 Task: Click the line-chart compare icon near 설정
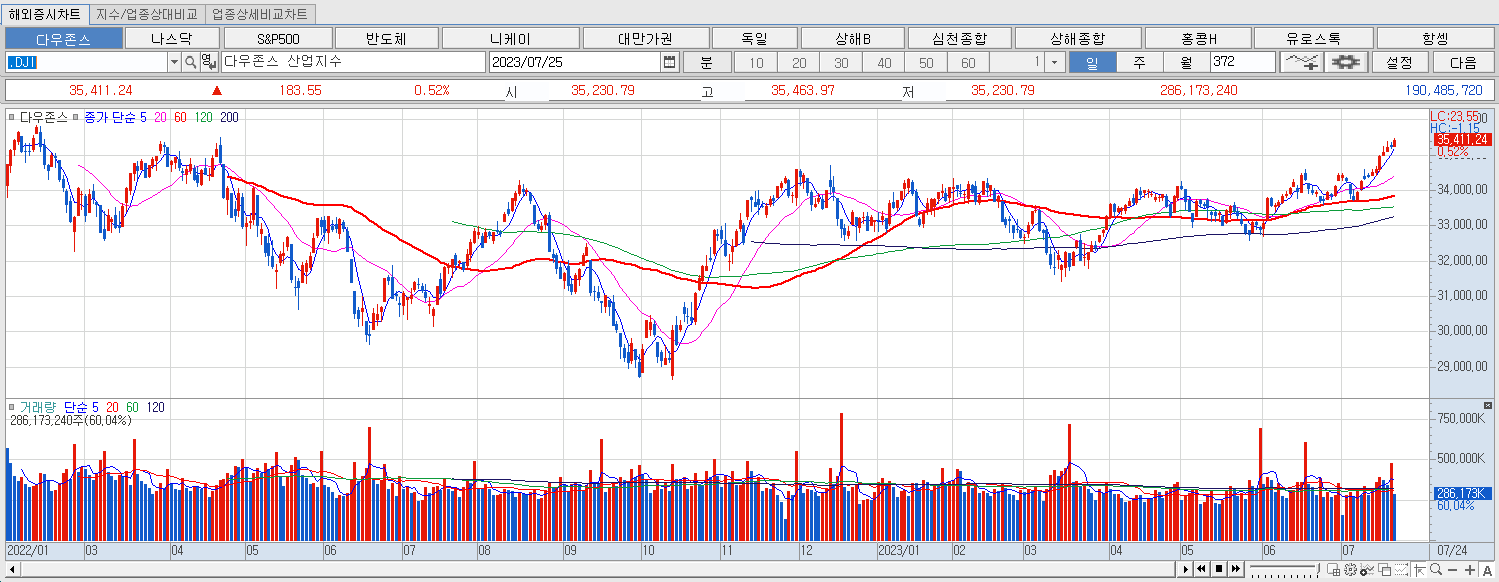(1302, 62)
